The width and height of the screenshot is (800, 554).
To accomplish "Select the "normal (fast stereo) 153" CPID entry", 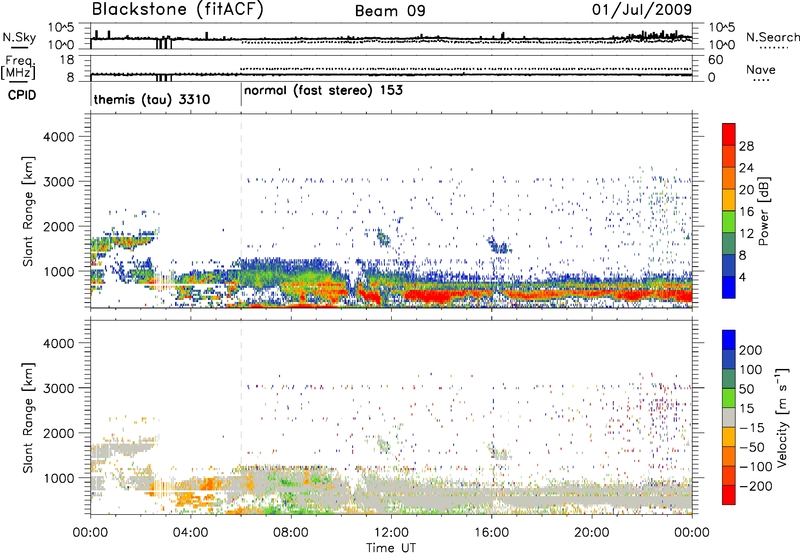I will click(323, 91).
